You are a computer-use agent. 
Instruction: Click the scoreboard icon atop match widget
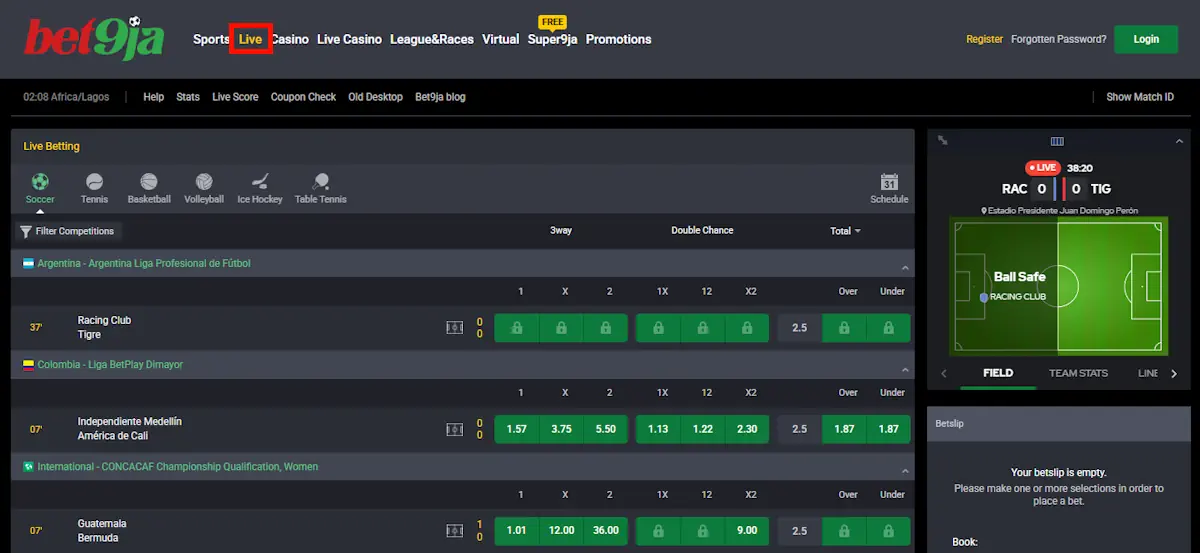tap(1057, 141)
